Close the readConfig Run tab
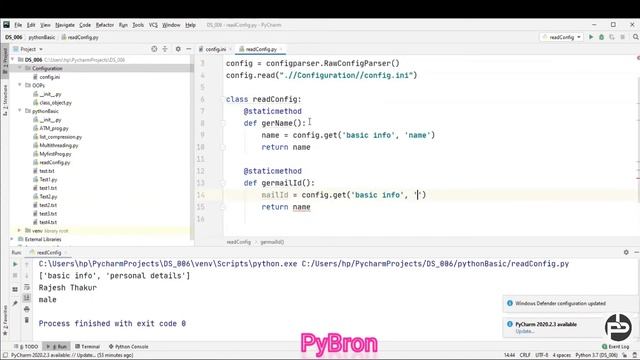640x360 pixels. coord(65,253)
